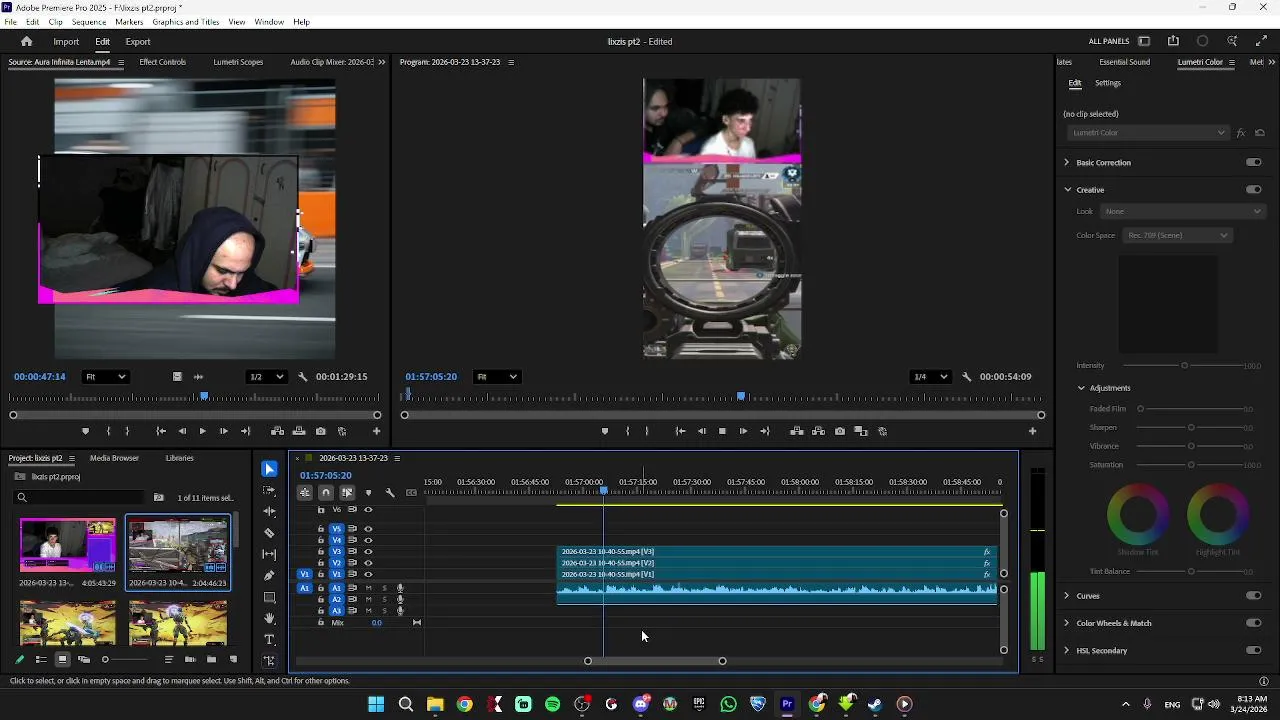
Task: Hide track V3 output eye
Action: 368,552
